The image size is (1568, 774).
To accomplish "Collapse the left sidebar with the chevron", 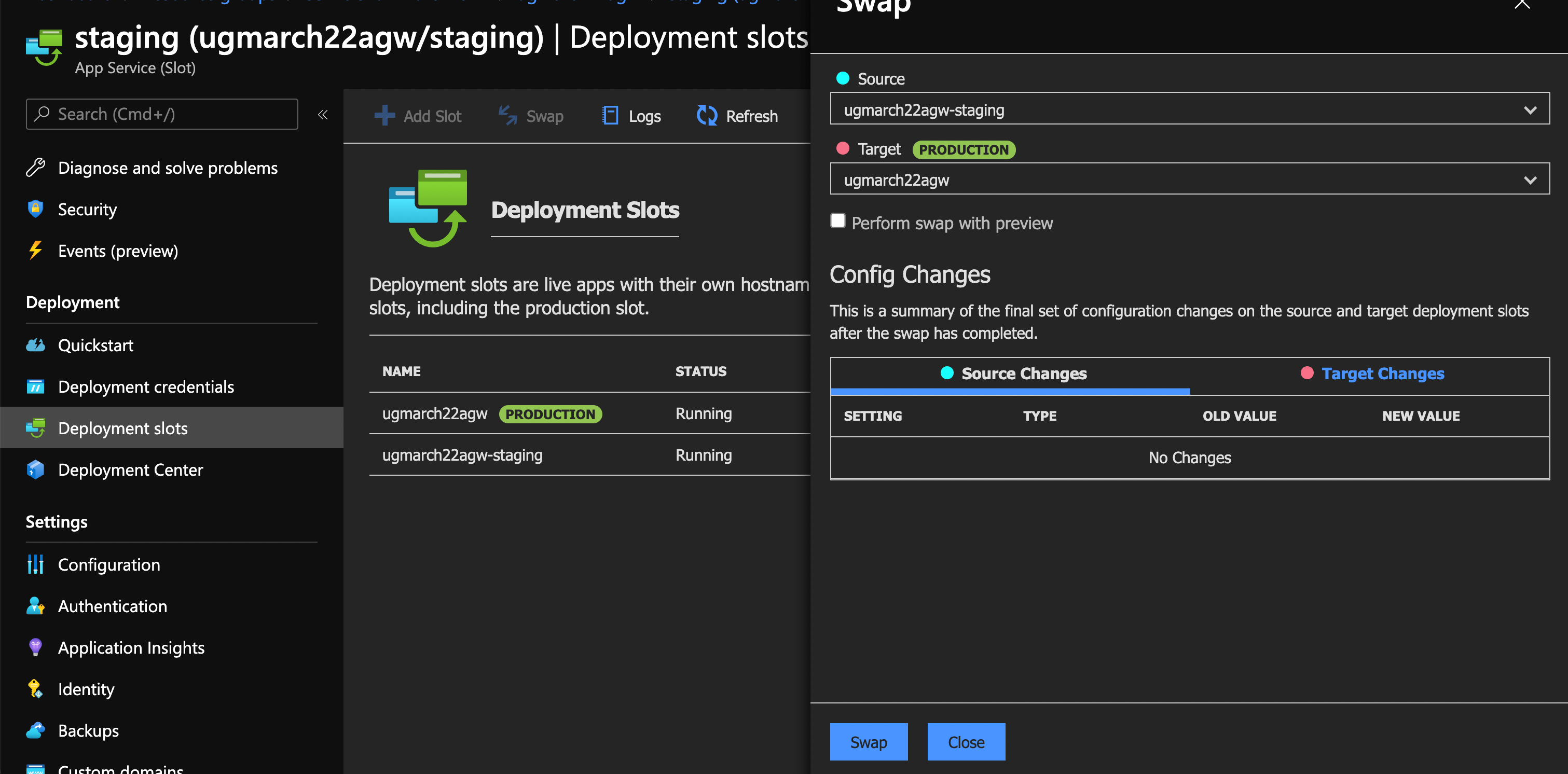I will pos(323,115).
